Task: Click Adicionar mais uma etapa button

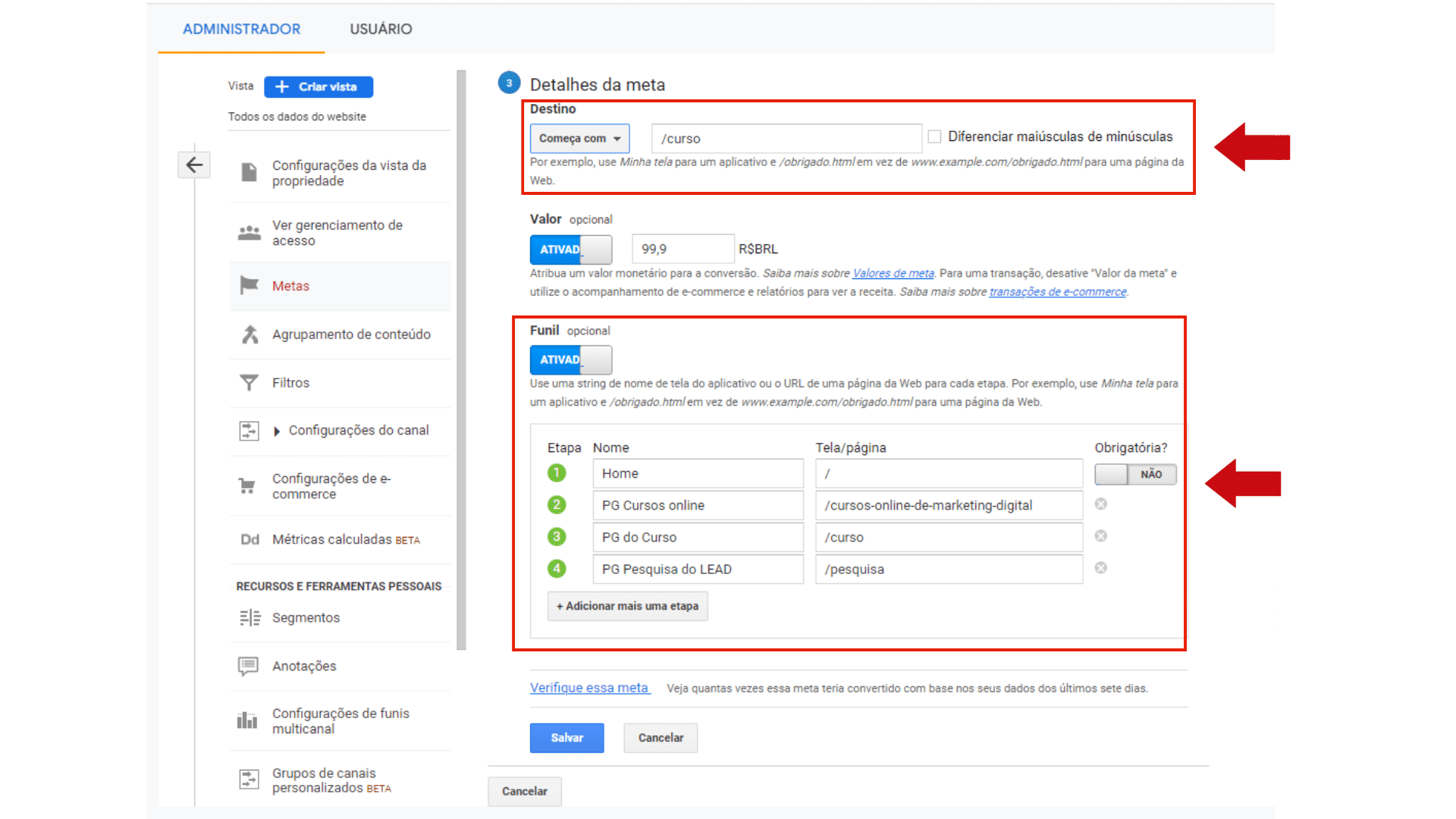Action: coord(627,606)
